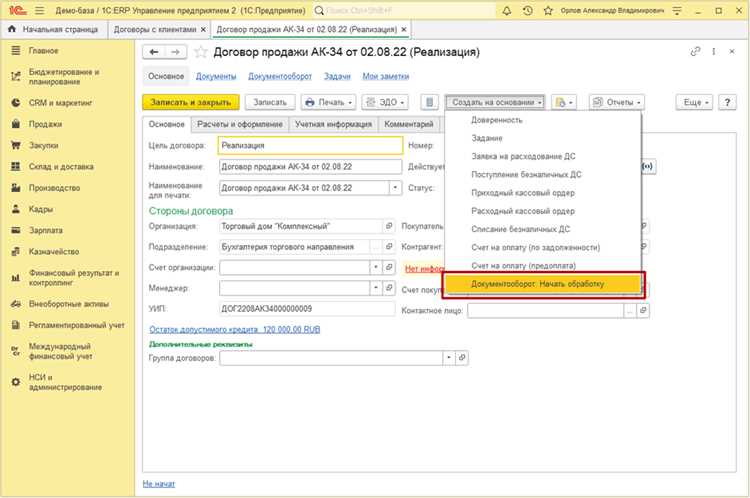Open Задачи link in form navigation
Viewport: 750px width, 498px height.
click(337, 76)
